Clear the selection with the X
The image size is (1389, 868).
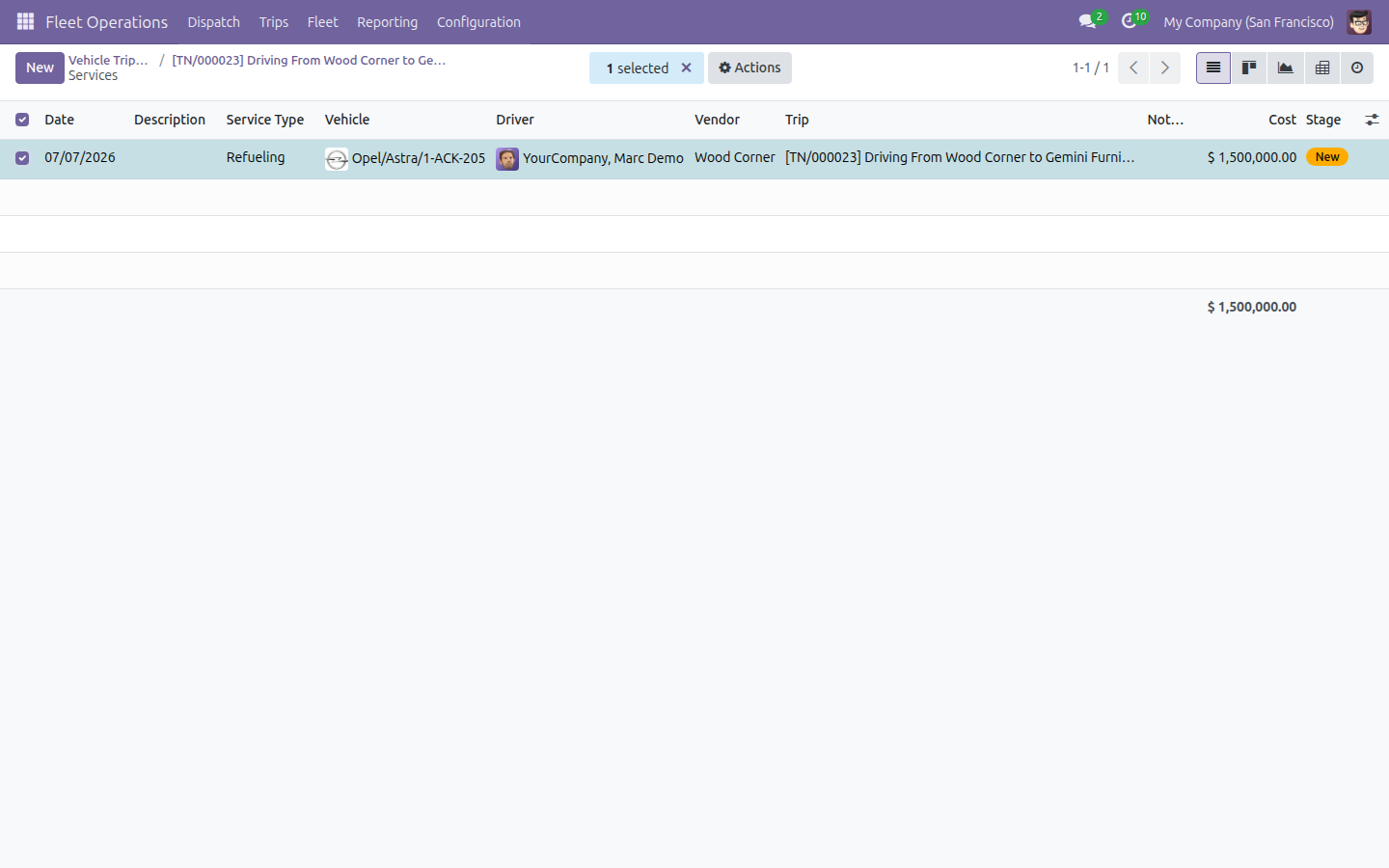pyautogui.click(x=687, y=68)
